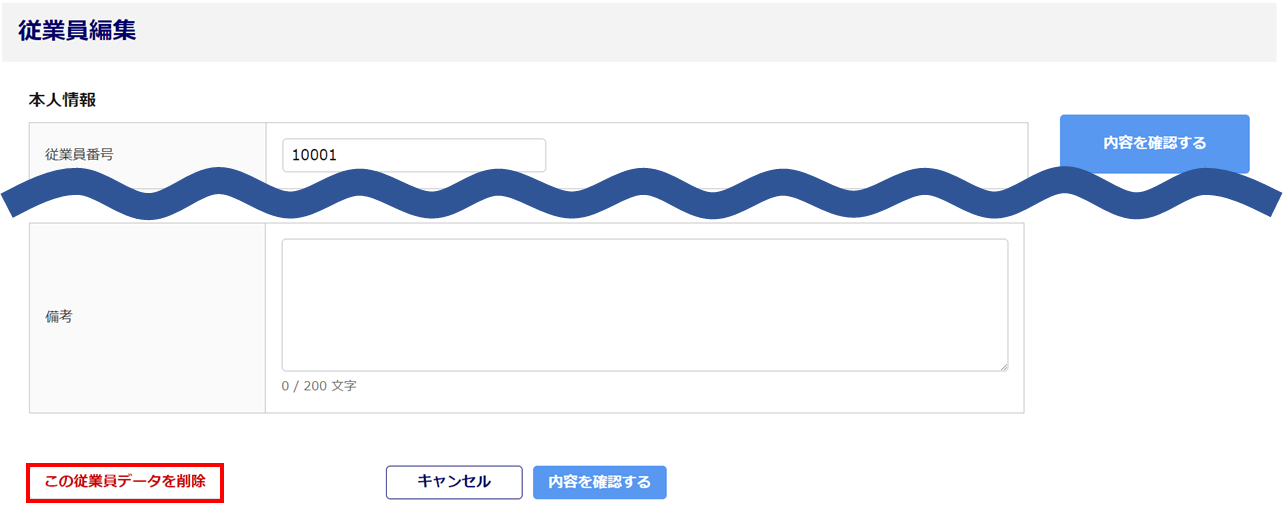Click the gray label cell of the 備考 row
The image size is (1283, 516).
(148, 360)
